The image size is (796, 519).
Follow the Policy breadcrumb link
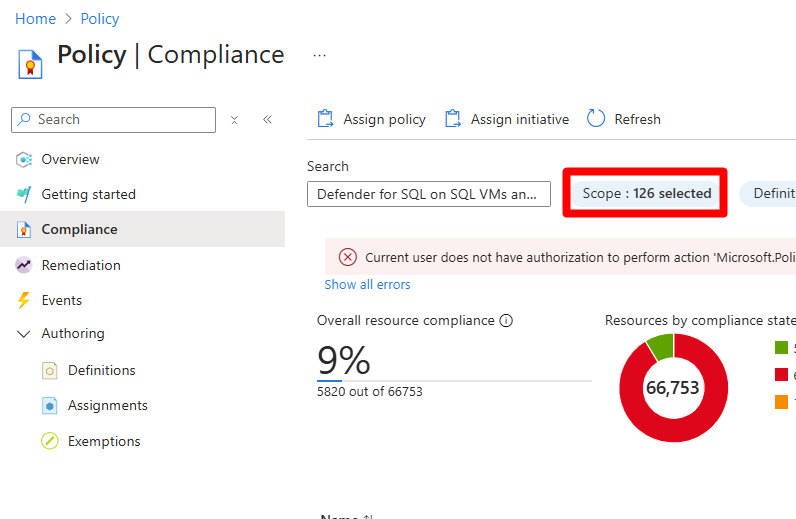pyautogui.click(x=100, y=19)
